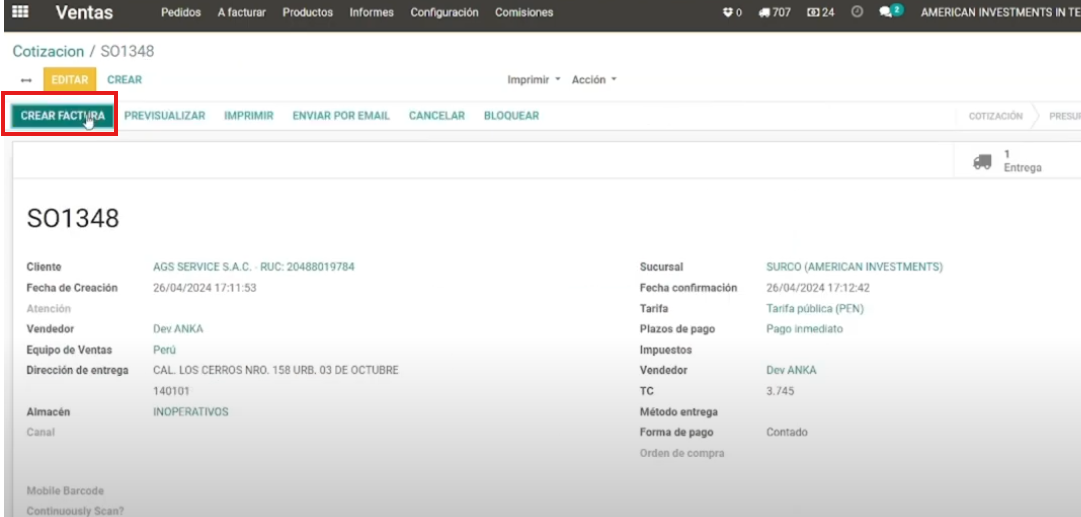Go back via Cotizacion breadcrumb
1081x517 pixels.
pos(48,51)
